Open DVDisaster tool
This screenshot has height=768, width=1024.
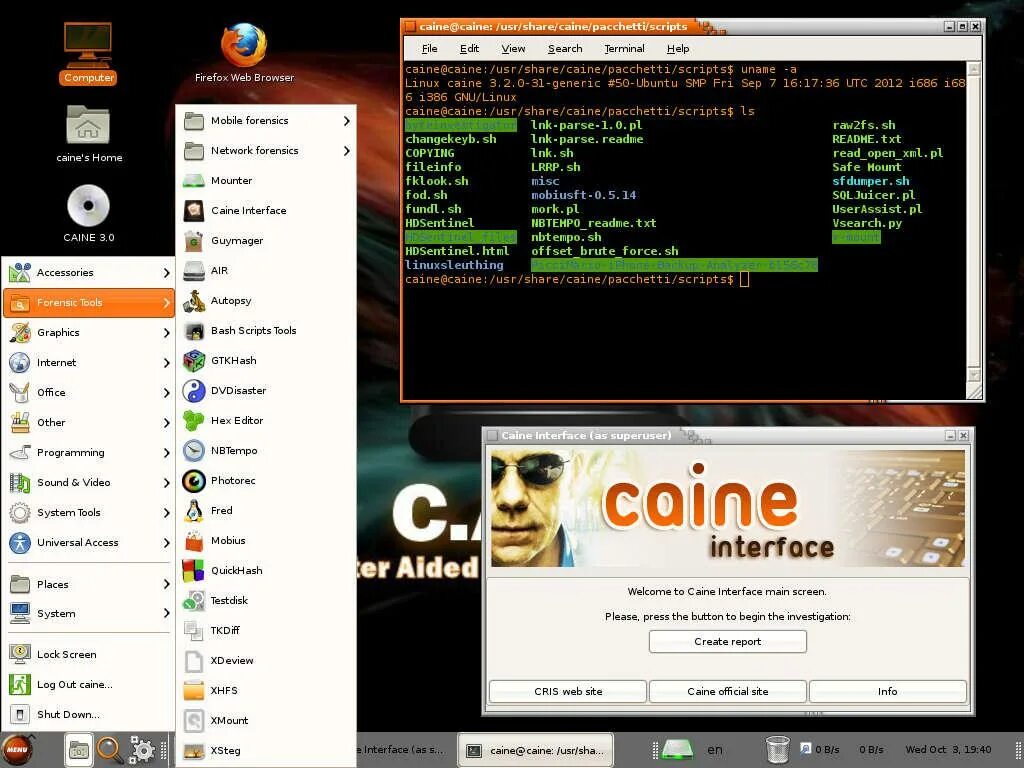[x=266, y=391]
